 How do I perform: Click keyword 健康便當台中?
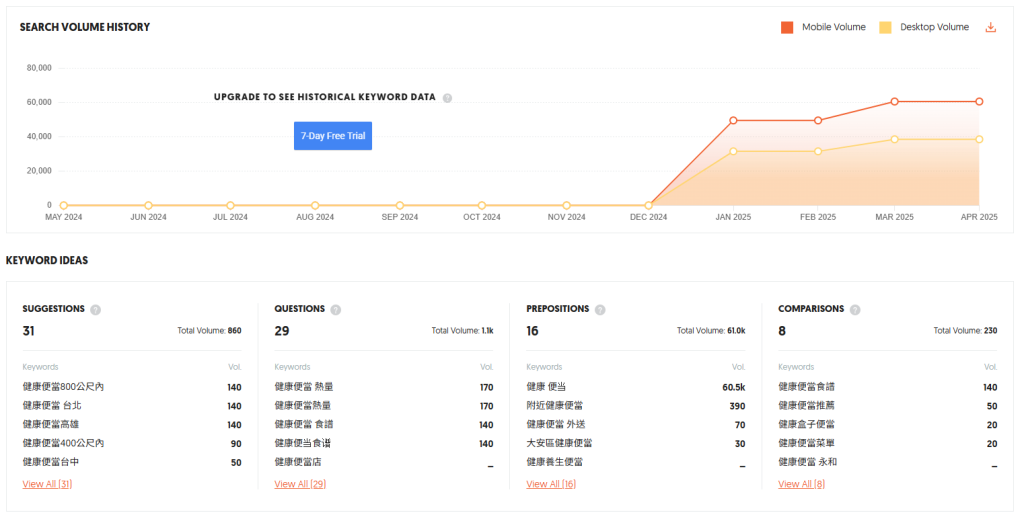51,462
